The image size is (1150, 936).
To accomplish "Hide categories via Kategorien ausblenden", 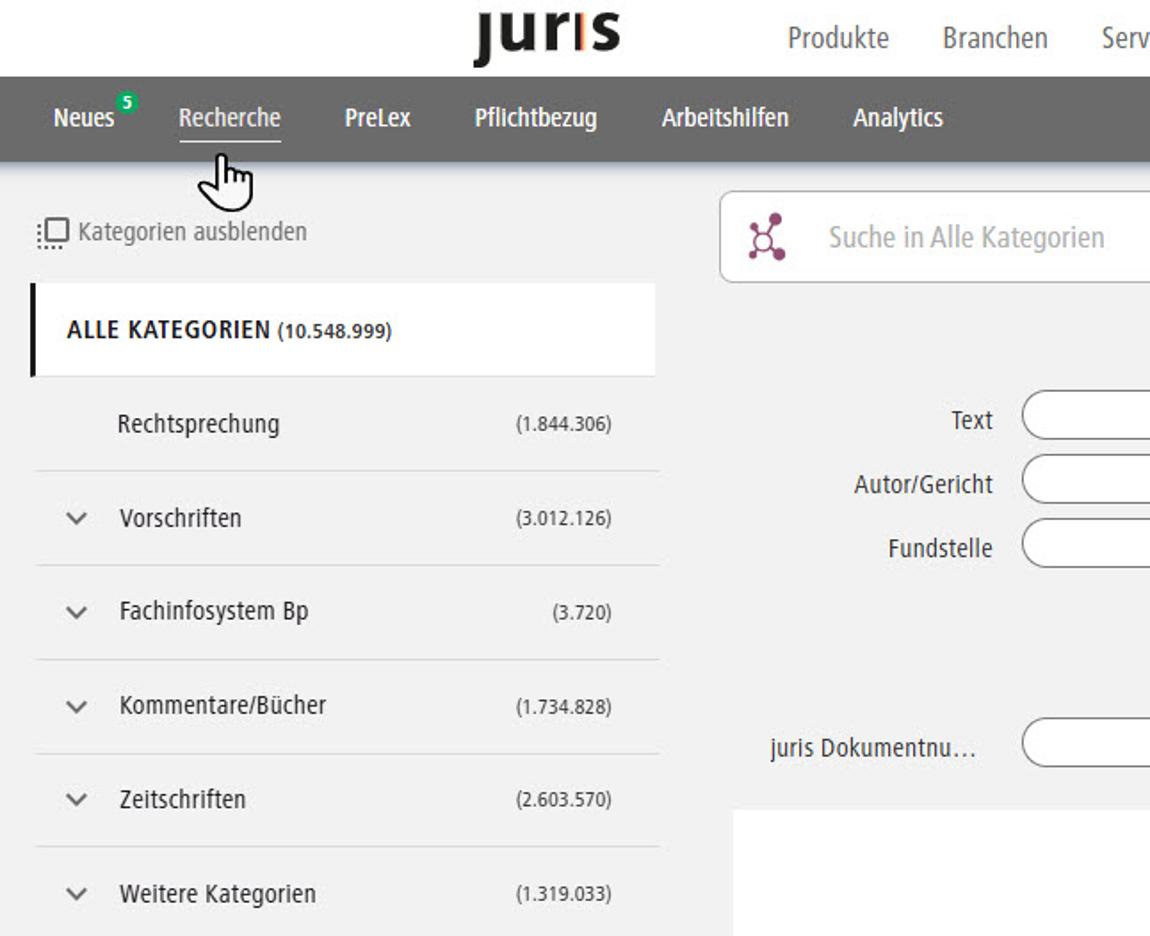I will (x=172, y=232).
